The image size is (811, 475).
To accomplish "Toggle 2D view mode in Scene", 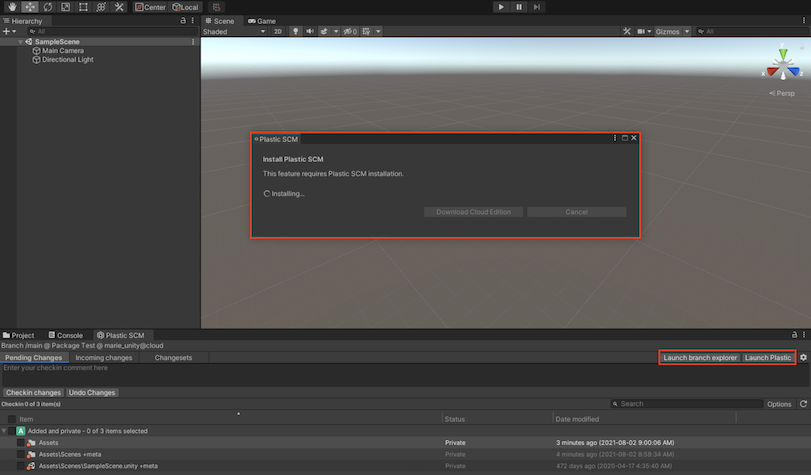I will click(x=279, y=31).
